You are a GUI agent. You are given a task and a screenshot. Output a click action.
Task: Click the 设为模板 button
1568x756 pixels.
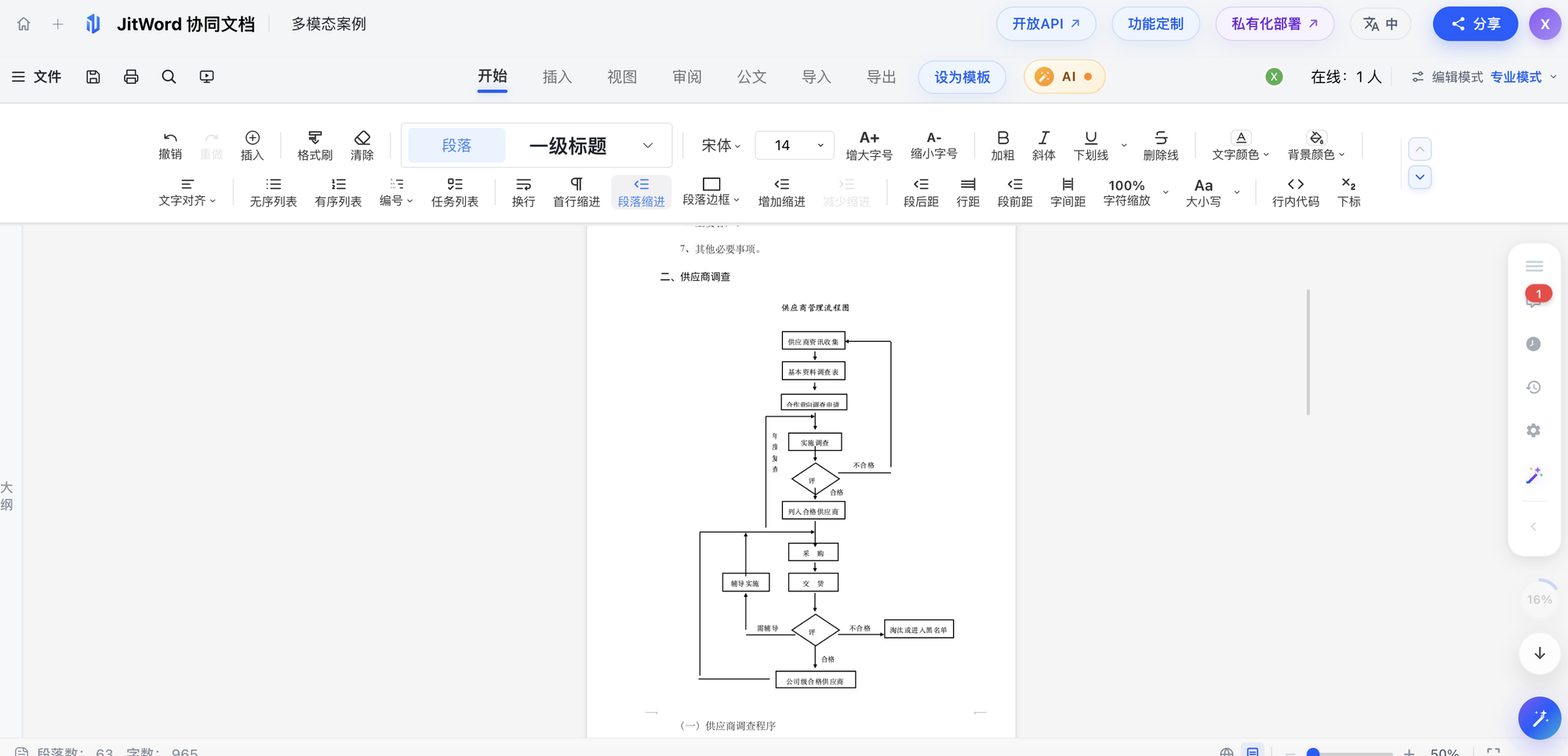click(x=962, y=77)
